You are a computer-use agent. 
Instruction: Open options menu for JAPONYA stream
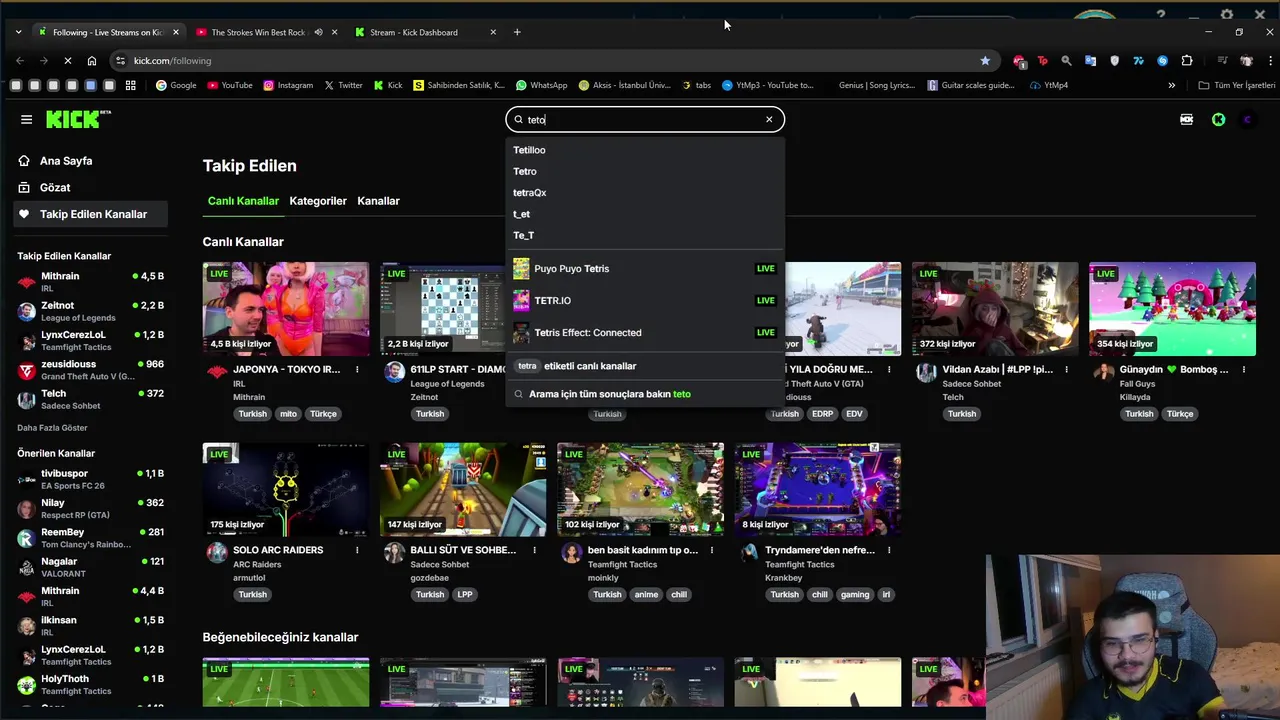pyautogui.click(x=357, y=369)
